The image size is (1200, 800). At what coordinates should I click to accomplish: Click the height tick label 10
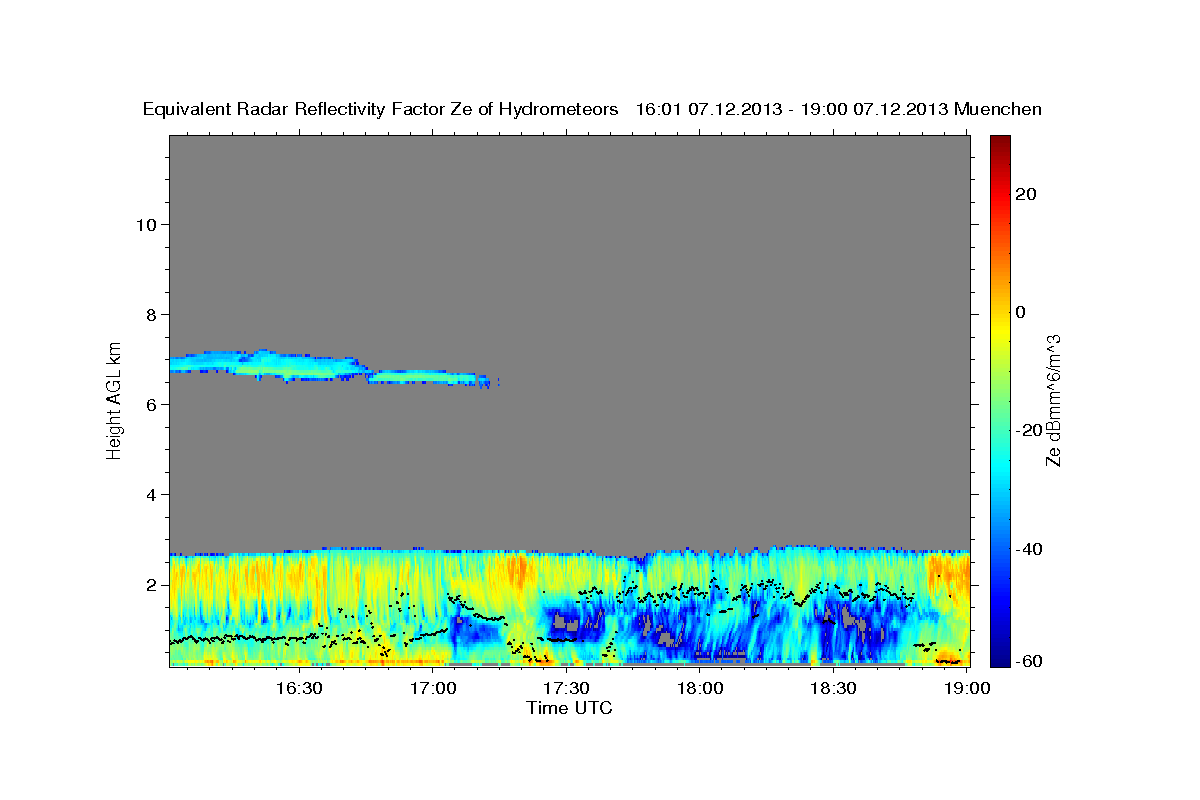coord(145,224)
